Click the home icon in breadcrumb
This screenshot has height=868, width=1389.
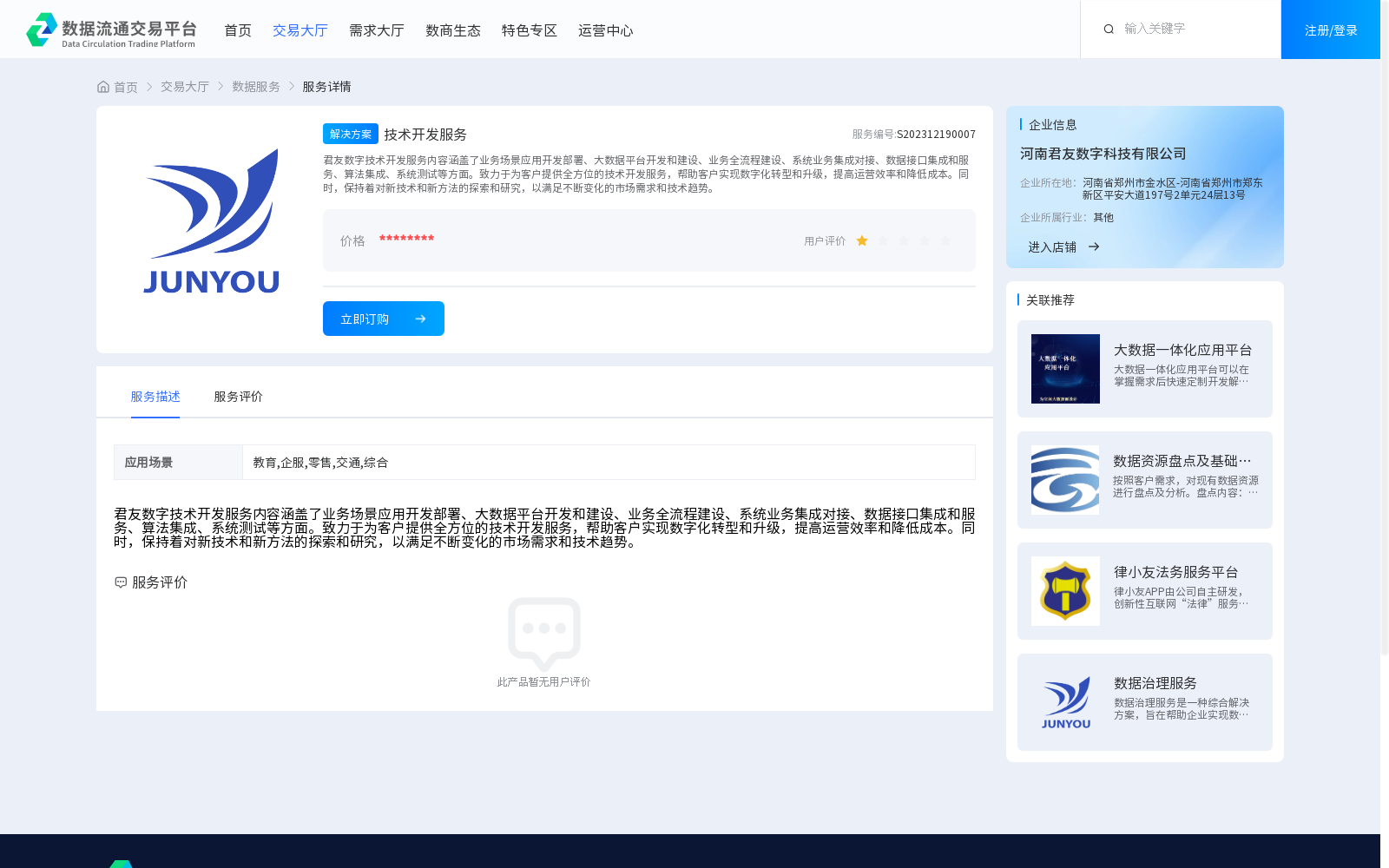coord(103,87)
